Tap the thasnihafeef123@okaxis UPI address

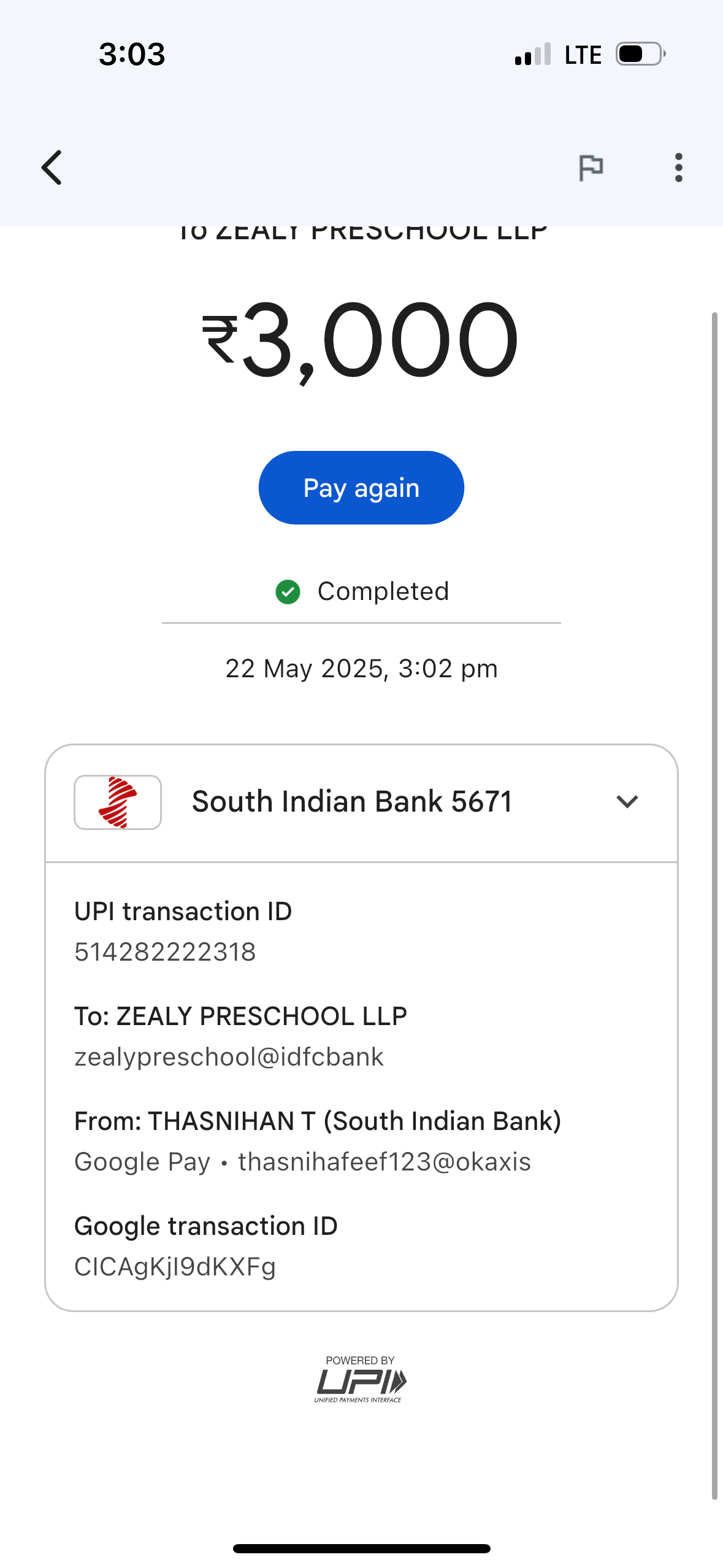(x=384, y=1162)
